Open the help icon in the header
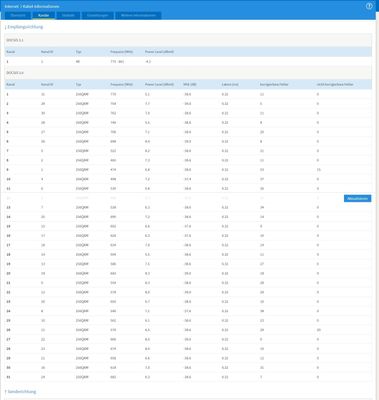The image size is (379, 400). pyautogui.click(x=369, y=6)
